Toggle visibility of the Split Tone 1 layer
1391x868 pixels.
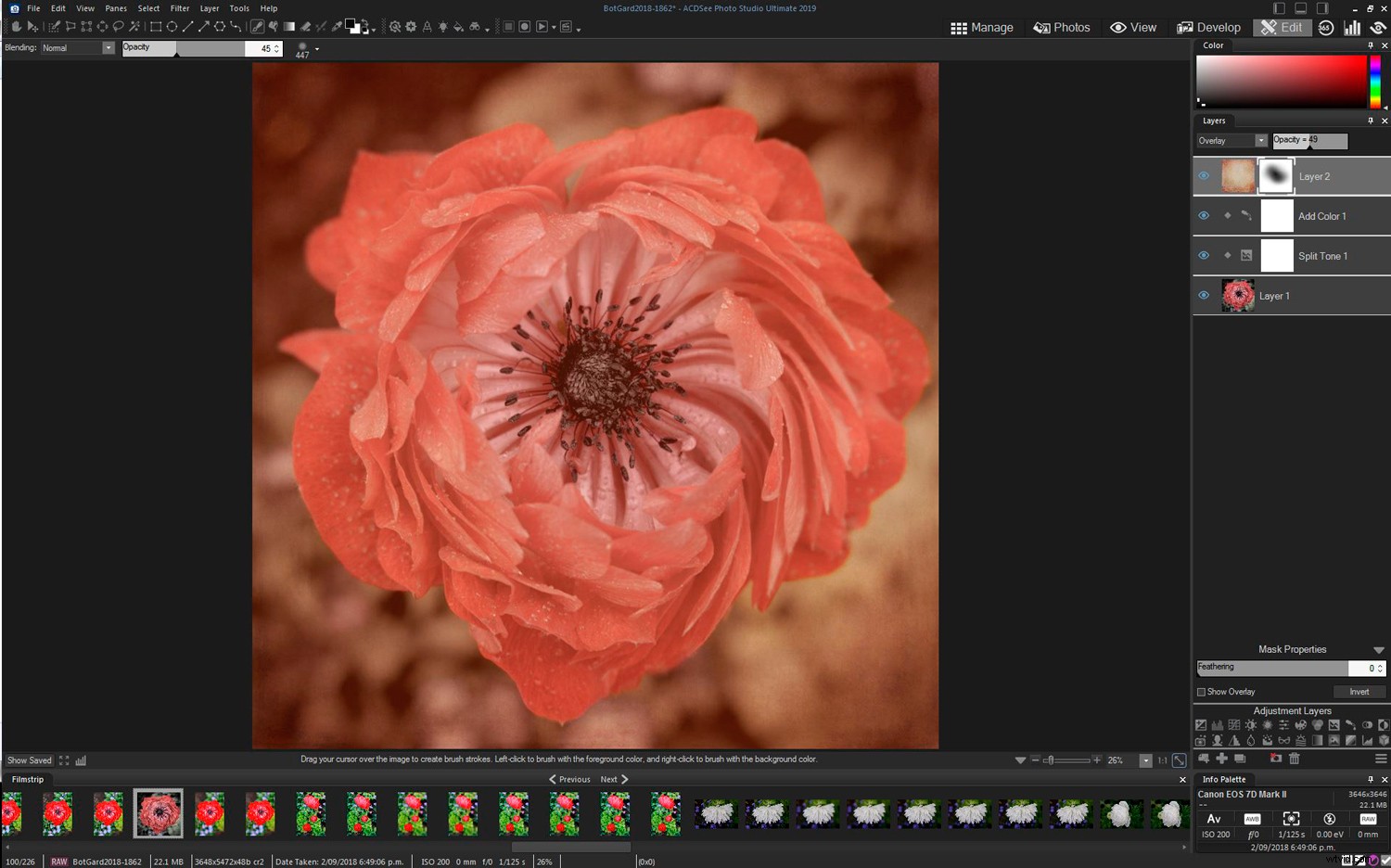1204,255
